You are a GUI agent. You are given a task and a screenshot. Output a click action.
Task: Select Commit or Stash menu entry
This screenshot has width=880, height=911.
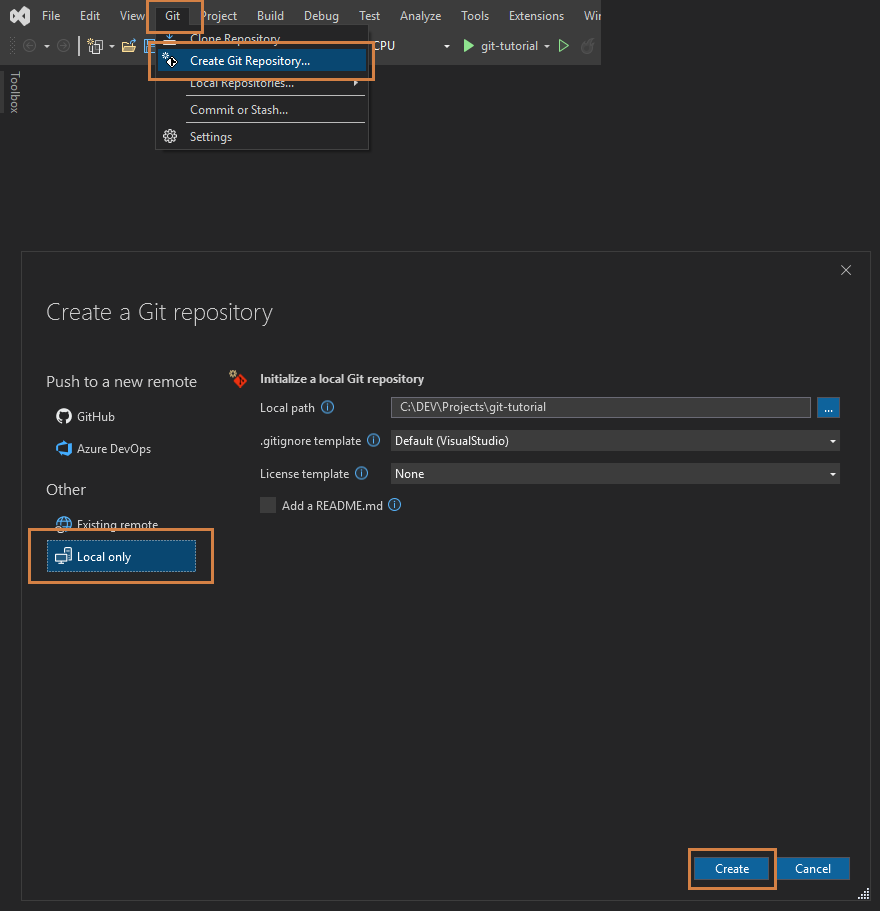[239, 110]
